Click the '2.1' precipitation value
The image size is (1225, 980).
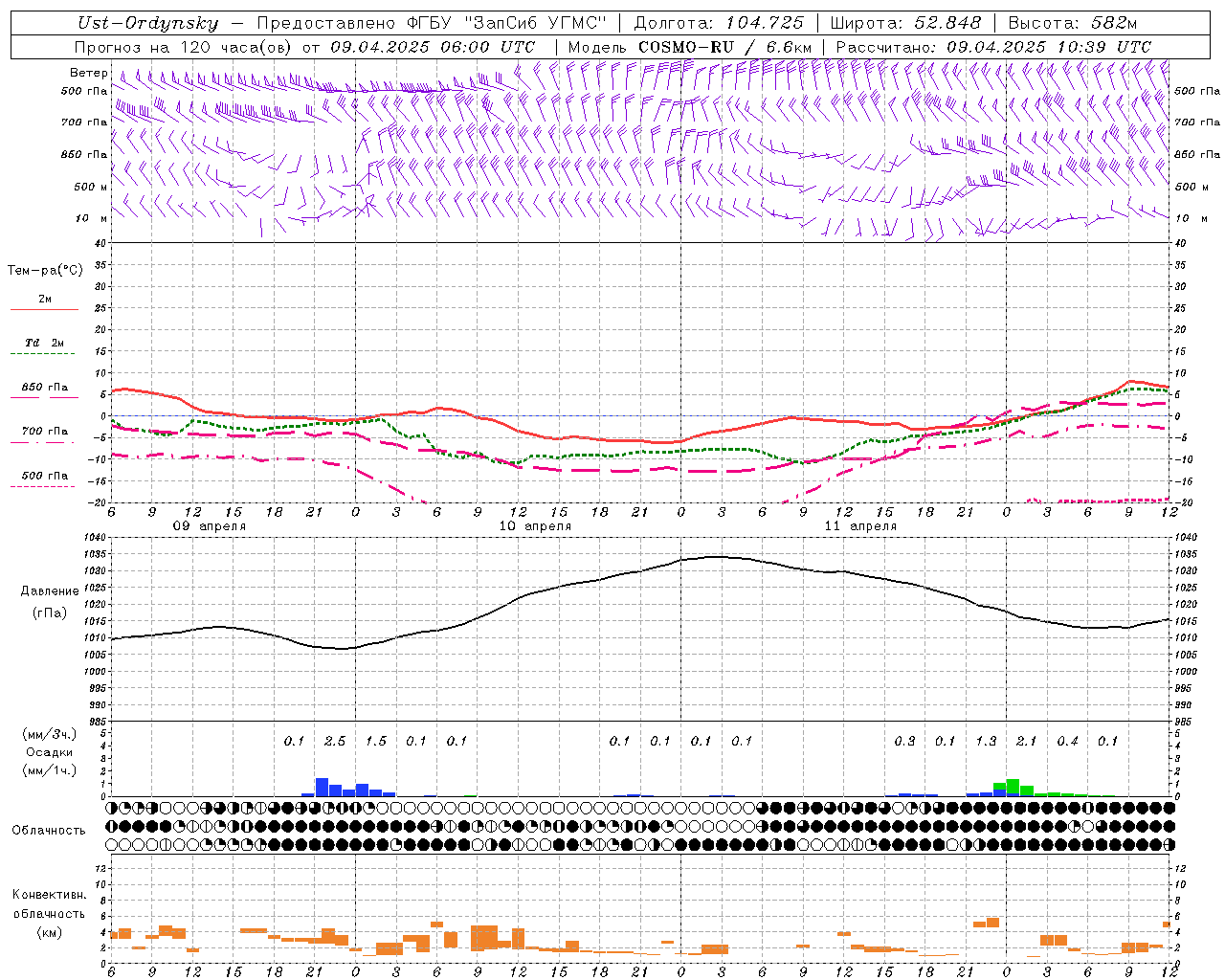(x=1026, y=741)
